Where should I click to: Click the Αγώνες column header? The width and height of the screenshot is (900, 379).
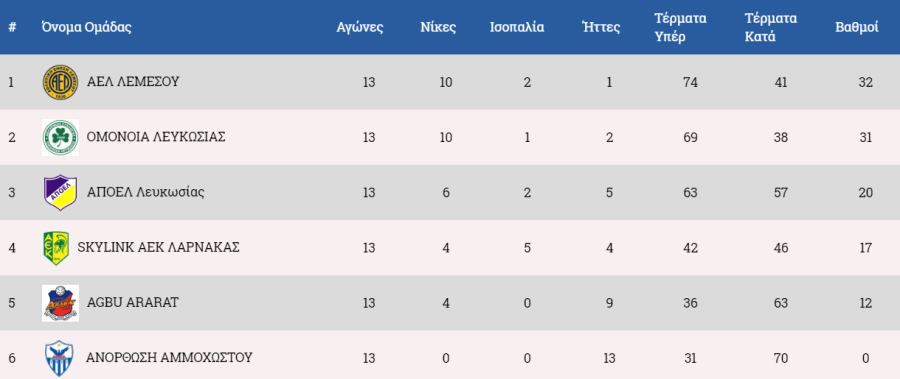360,27
